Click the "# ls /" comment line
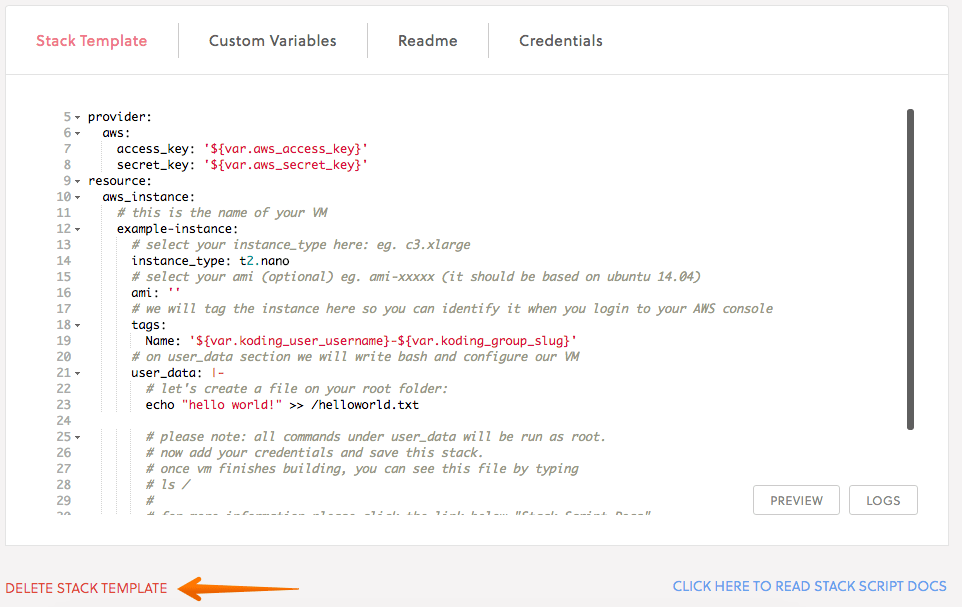The width and height of the screenshot is (962, 607). [168, 484]
